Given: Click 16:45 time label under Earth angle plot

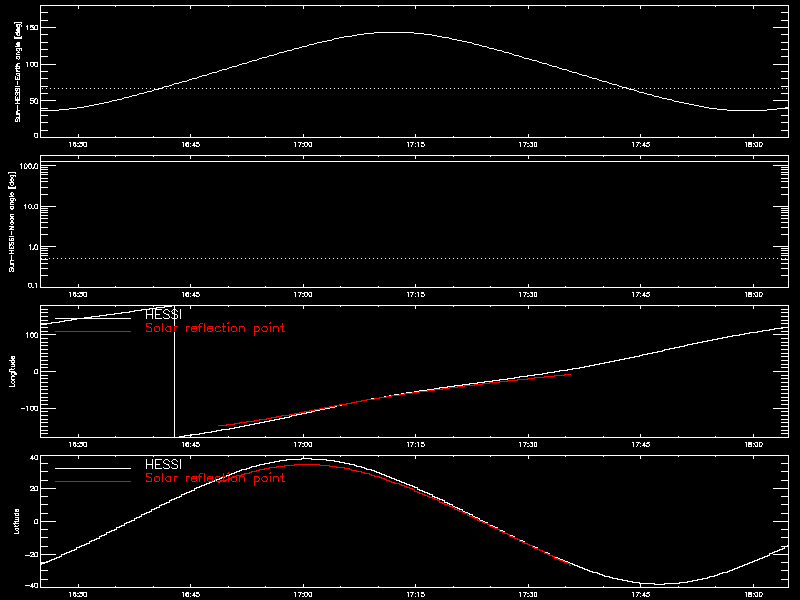Looking at the screenshot, I should [190, 145].
